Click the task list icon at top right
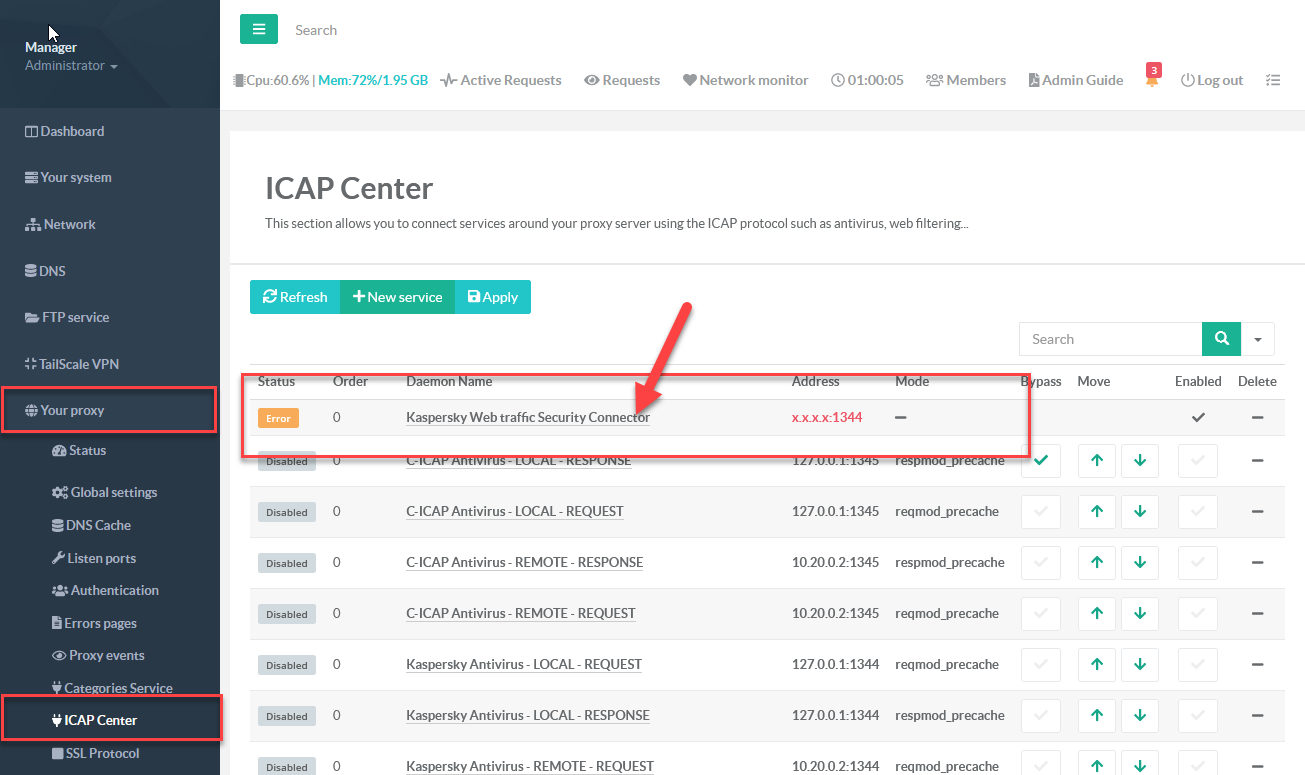This screenshot has width=1305, height=775. [1272, 80]
